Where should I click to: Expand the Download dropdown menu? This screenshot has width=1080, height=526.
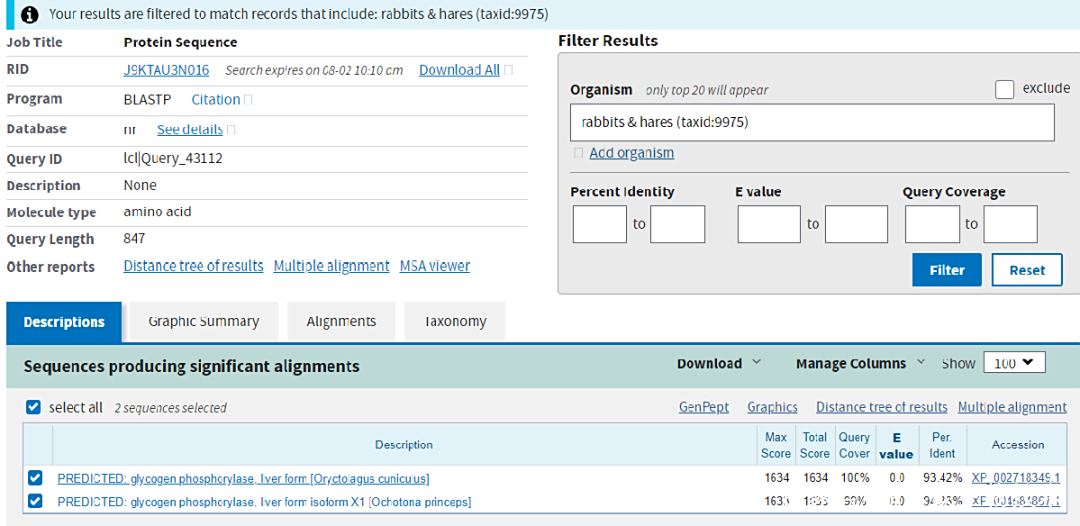pos(718,364)
